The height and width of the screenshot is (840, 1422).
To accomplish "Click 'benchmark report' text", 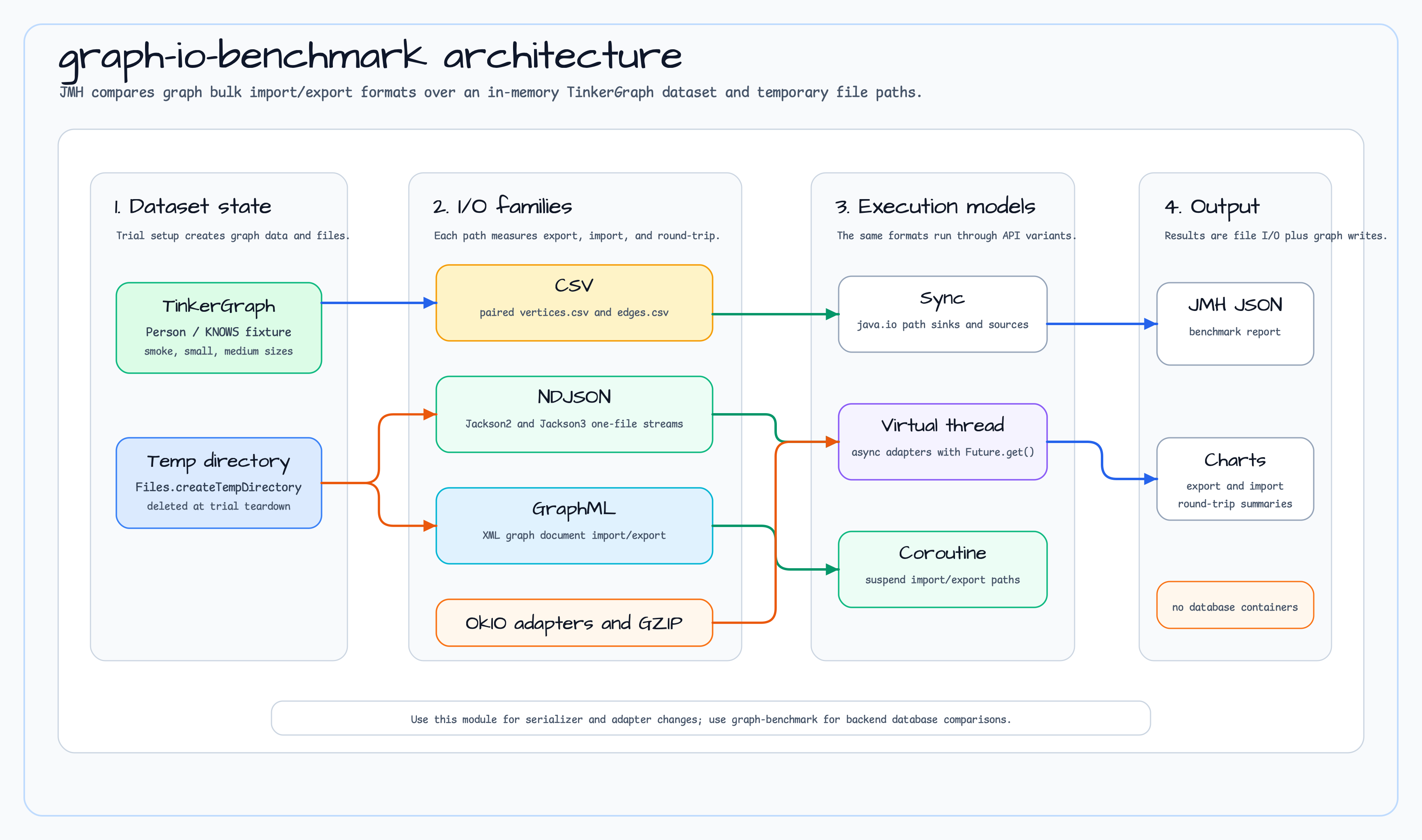I will [1235, 332].
